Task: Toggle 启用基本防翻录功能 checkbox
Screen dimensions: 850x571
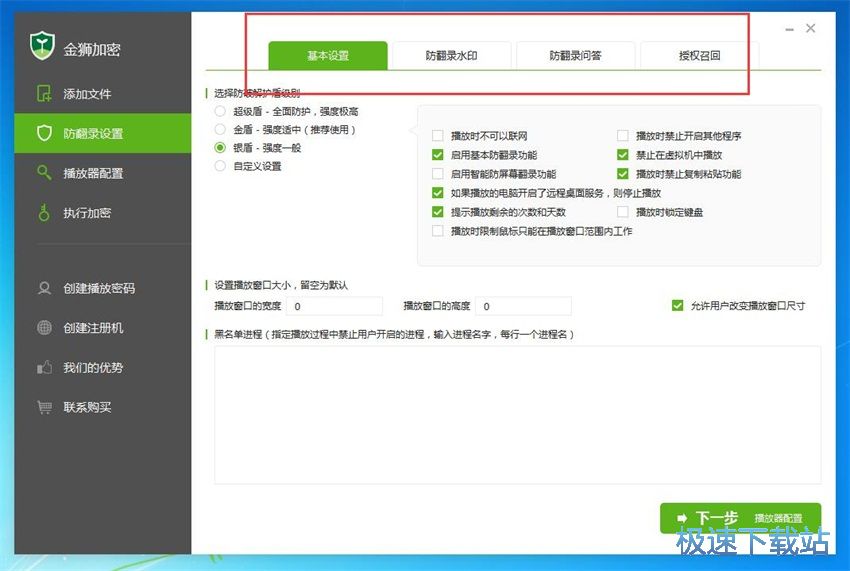Action: click(437, 155)
